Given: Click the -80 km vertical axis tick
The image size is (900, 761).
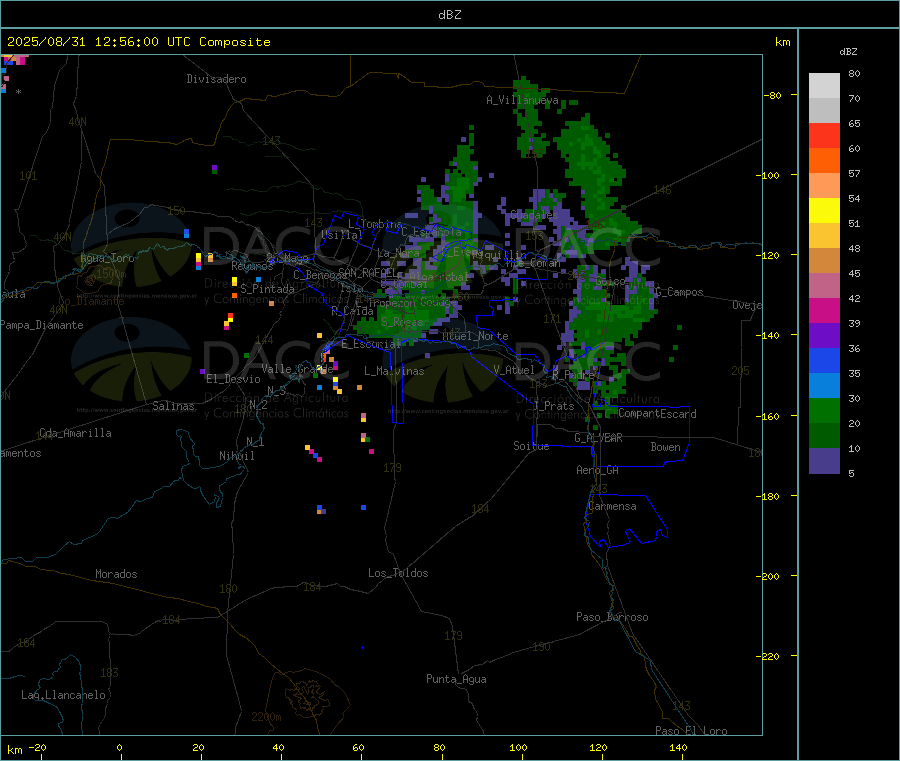Looking at the screenshot, I should click(x=771, y=95).
